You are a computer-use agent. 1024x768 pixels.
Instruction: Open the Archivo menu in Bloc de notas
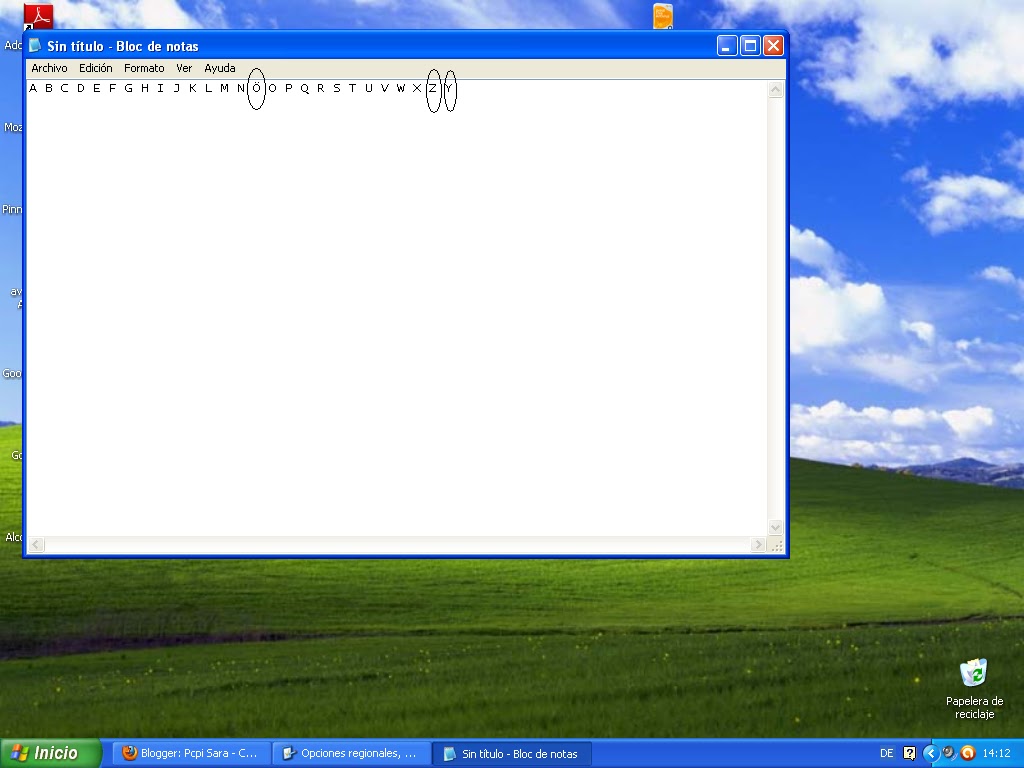pyautogui.click(x=49, y=68)
